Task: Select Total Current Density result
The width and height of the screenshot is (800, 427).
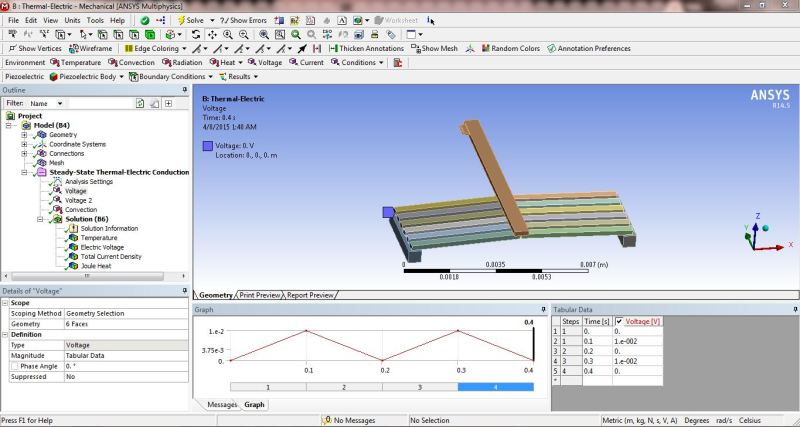Action: point(111,257)
